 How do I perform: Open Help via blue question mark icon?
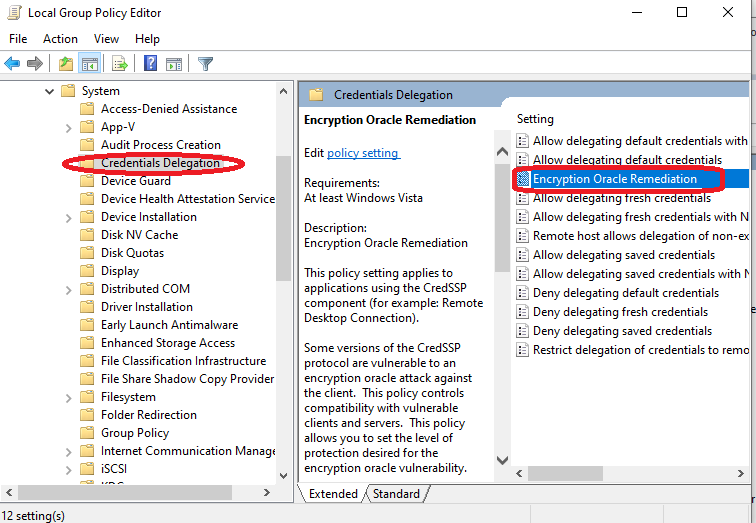tap(150, 64)
